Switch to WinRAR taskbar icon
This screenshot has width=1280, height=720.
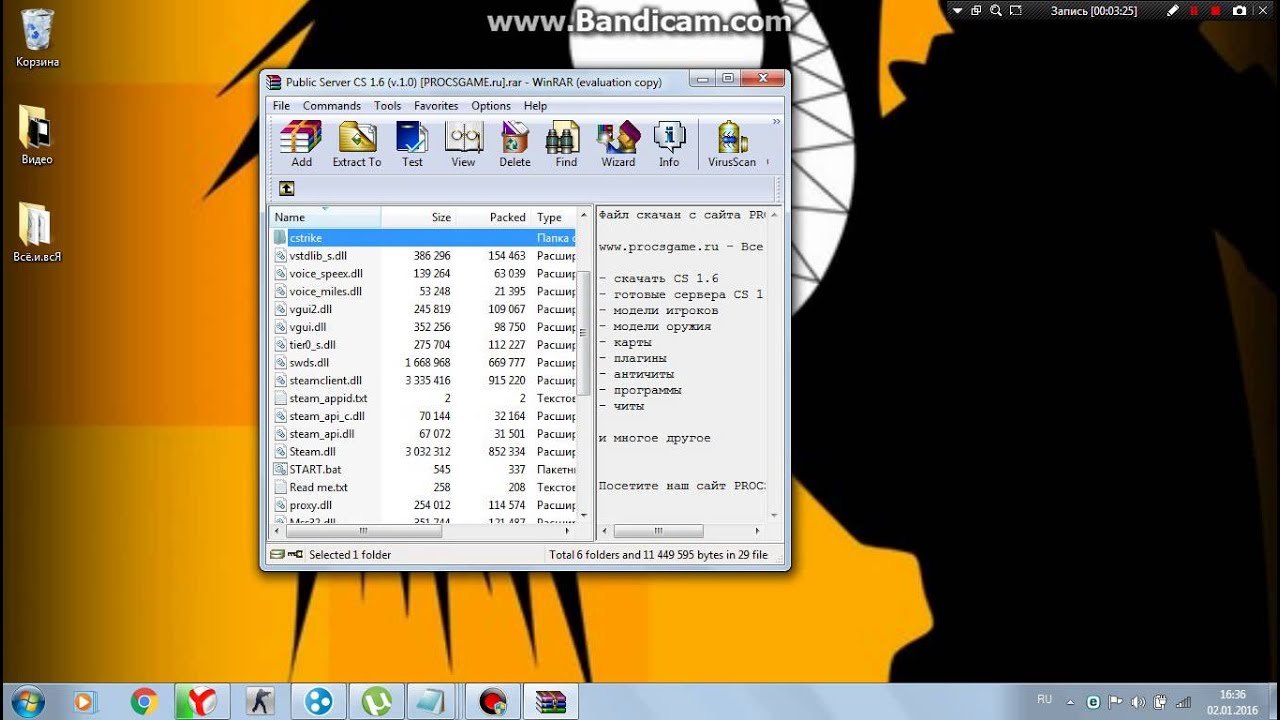pyautogui.click(x=550, y=702)
